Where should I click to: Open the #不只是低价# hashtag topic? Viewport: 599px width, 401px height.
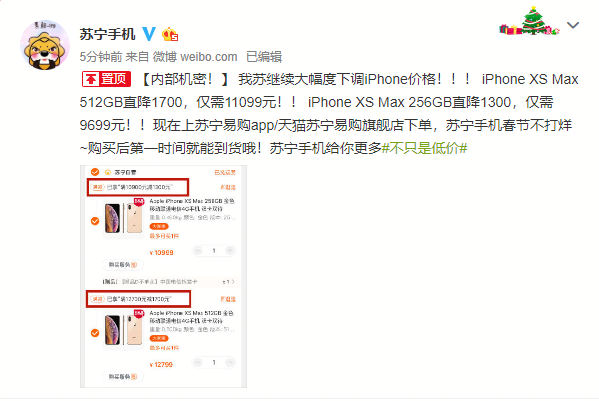point(424,148)
